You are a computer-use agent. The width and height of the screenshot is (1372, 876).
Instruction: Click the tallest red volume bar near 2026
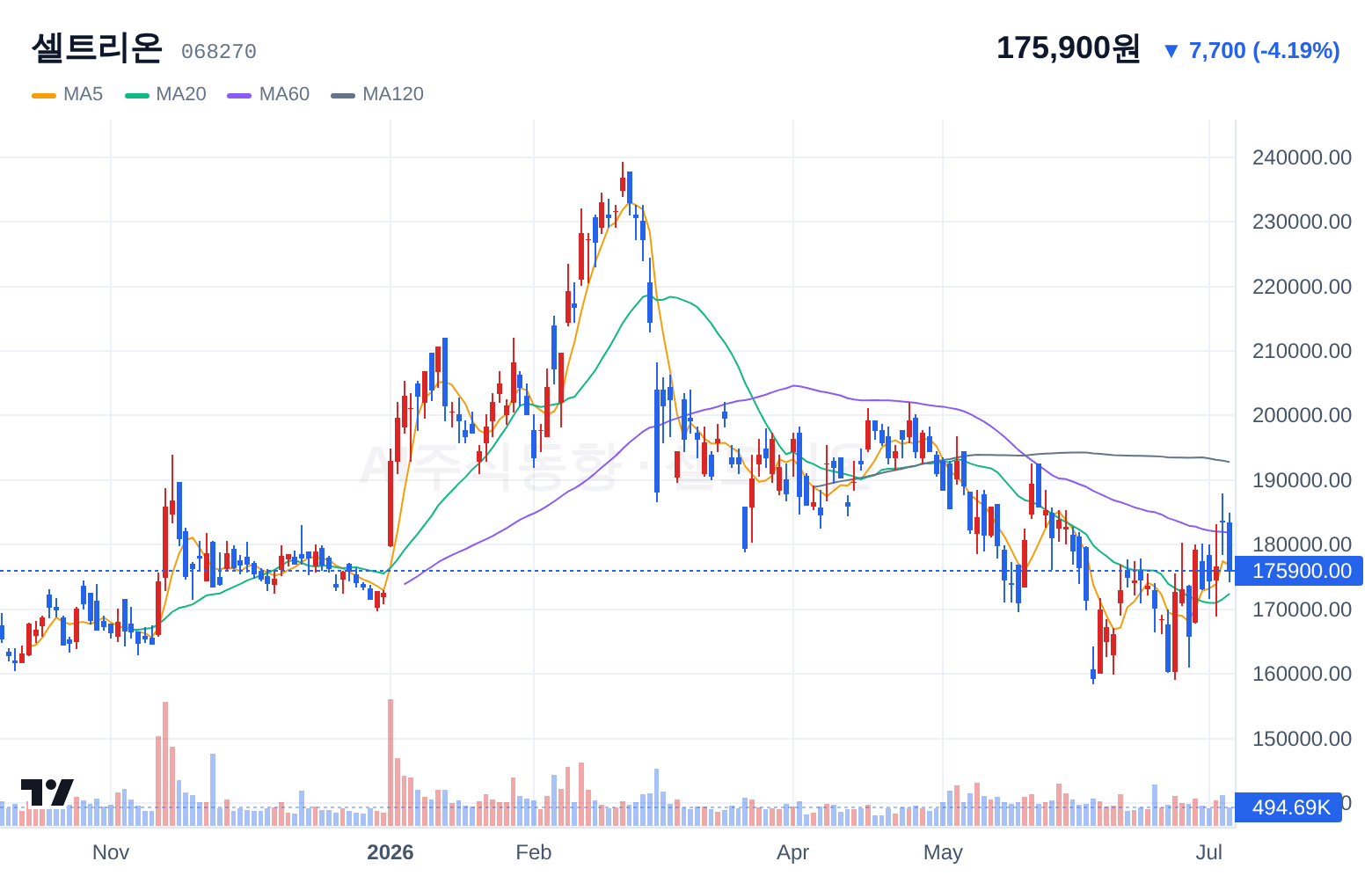(x=390, y=762)
